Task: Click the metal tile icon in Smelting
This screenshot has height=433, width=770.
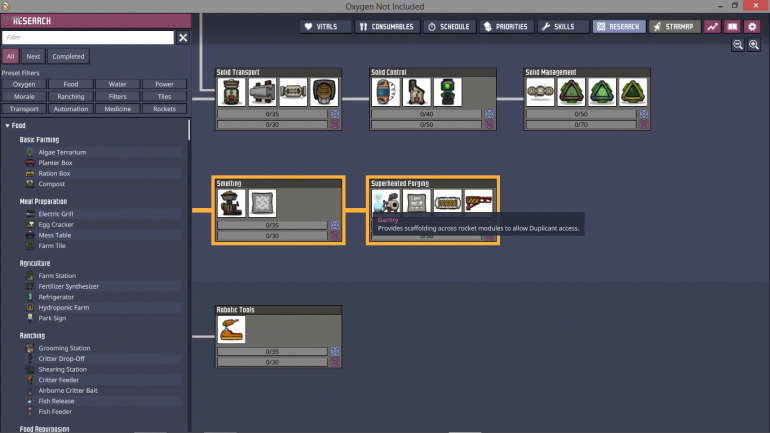Action: tap(262, 203)
